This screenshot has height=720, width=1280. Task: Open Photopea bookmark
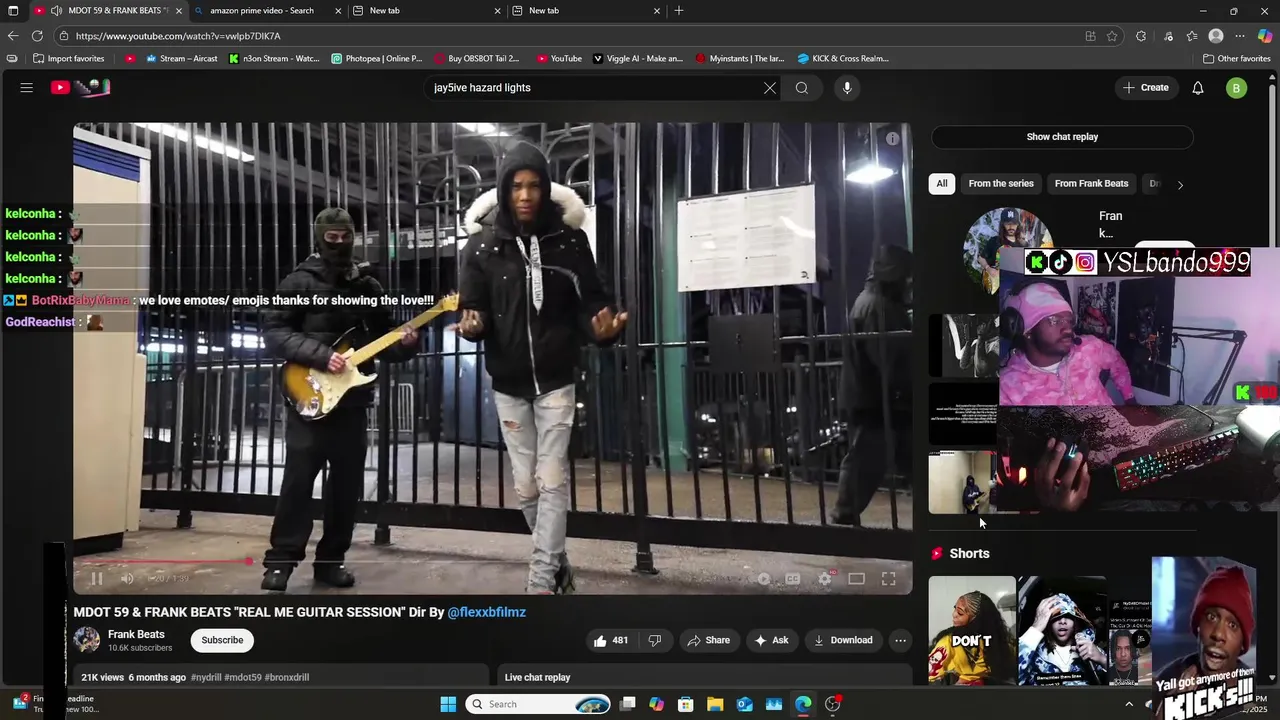tap(377, 59)
